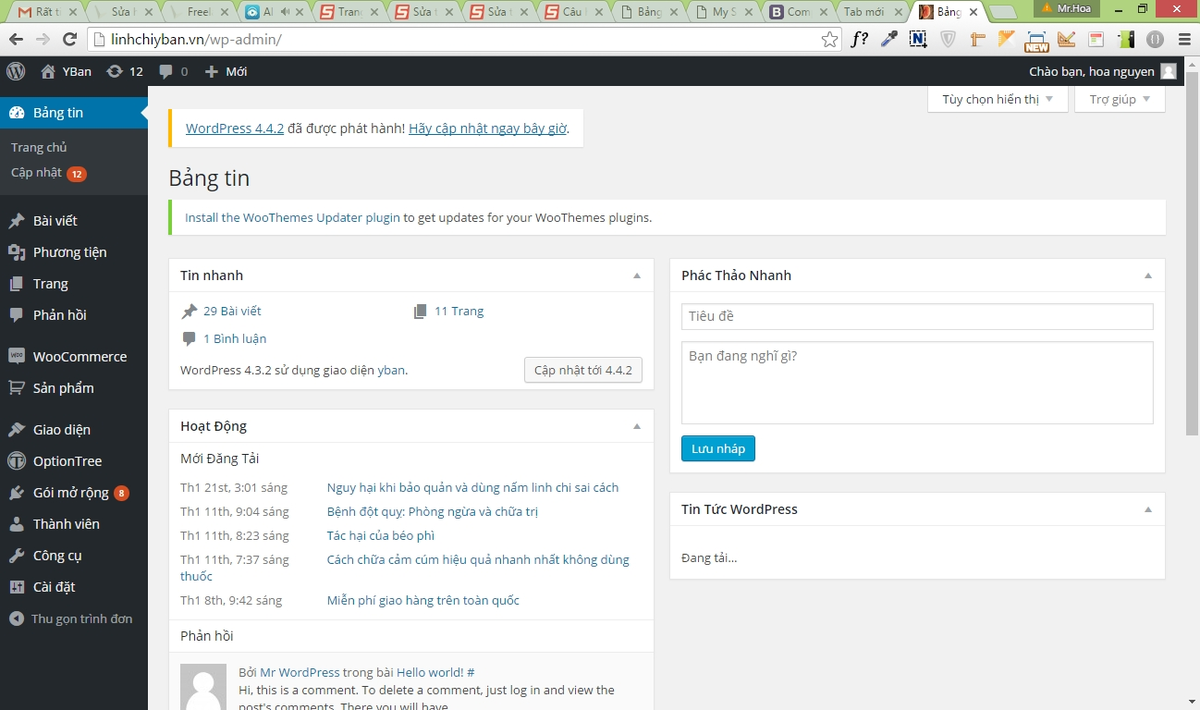The width and height of the screenshot is (1200, 710).
Task: Visit site via YBan home icon
Action: click(66, 71)
